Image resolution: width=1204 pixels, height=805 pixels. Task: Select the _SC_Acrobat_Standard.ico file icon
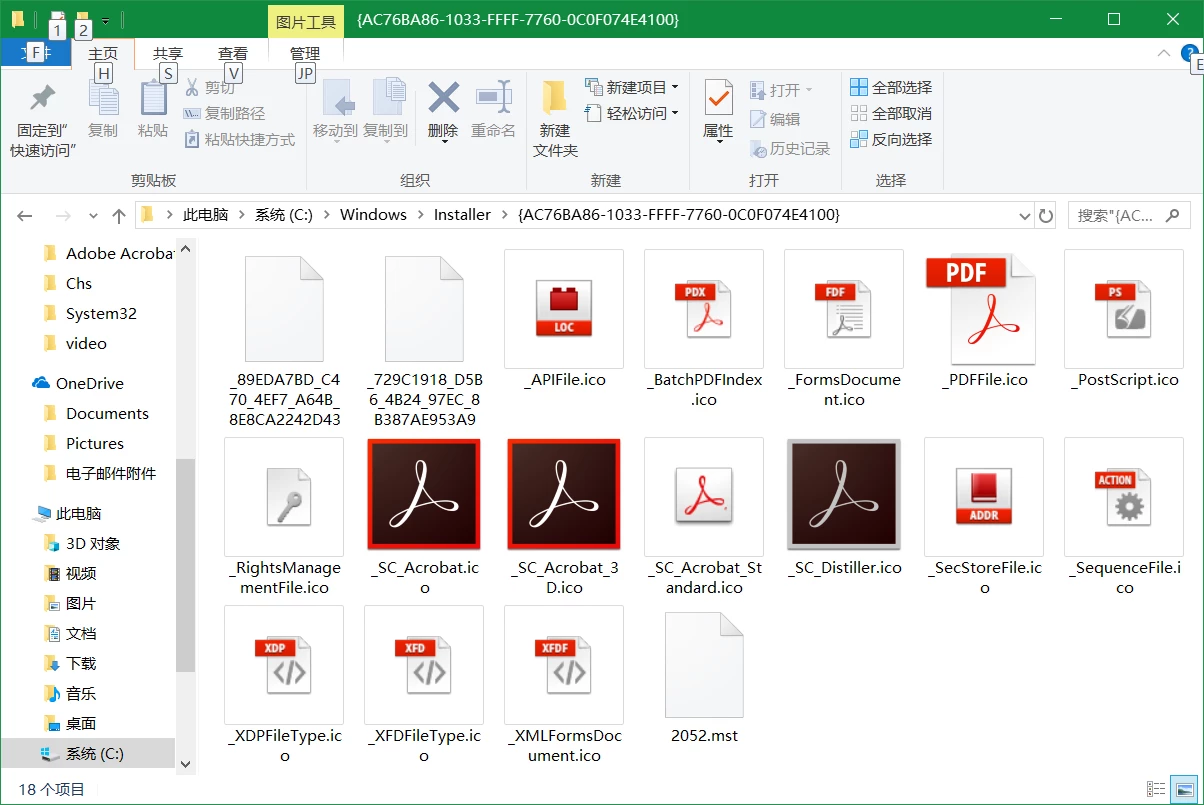704,497
